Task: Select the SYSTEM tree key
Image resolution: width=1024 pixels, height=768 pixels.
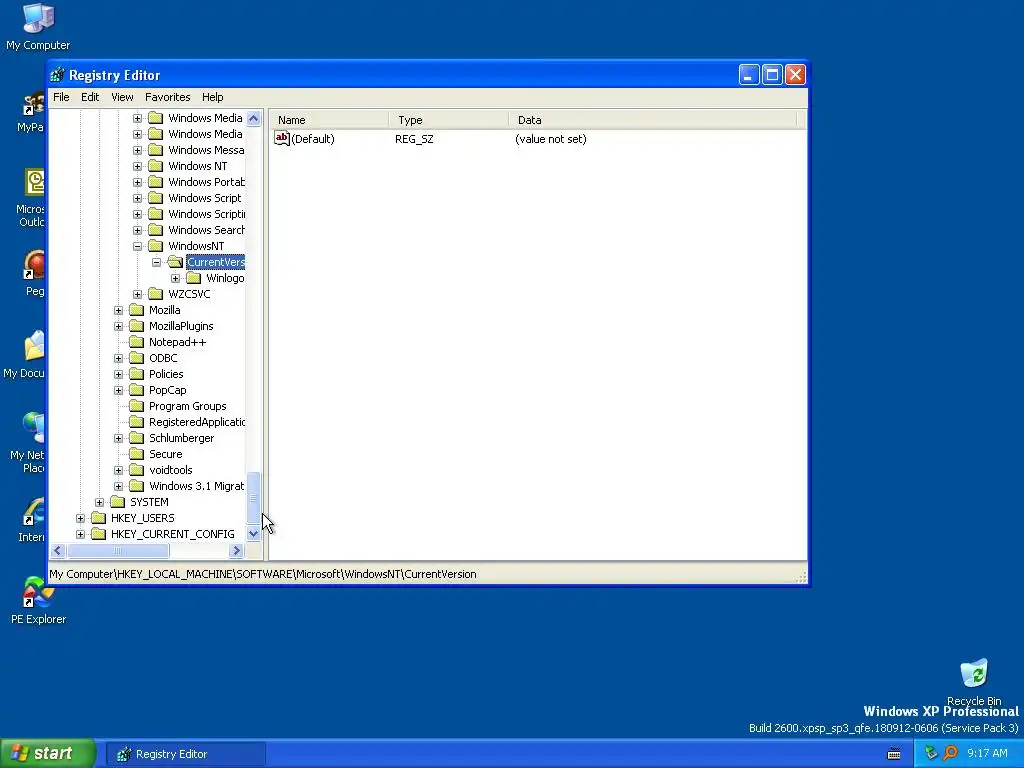Action: click(x=149, y=502)
